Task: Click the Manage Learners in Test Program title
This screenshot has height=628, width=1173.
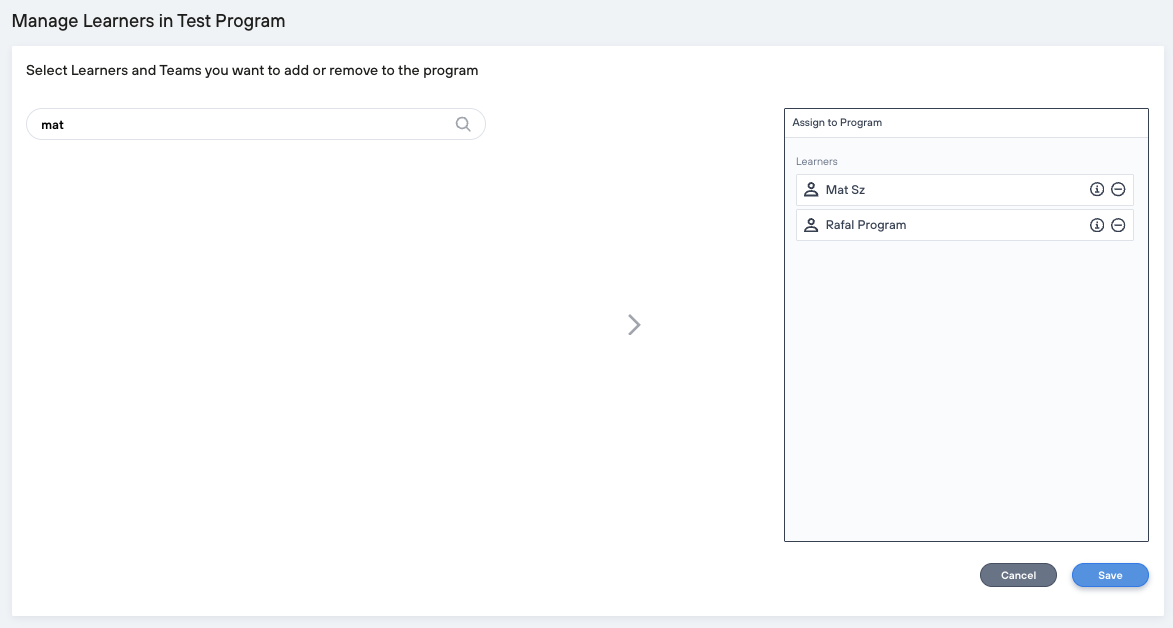Action: pyautogui.click(x=148, y=21)
